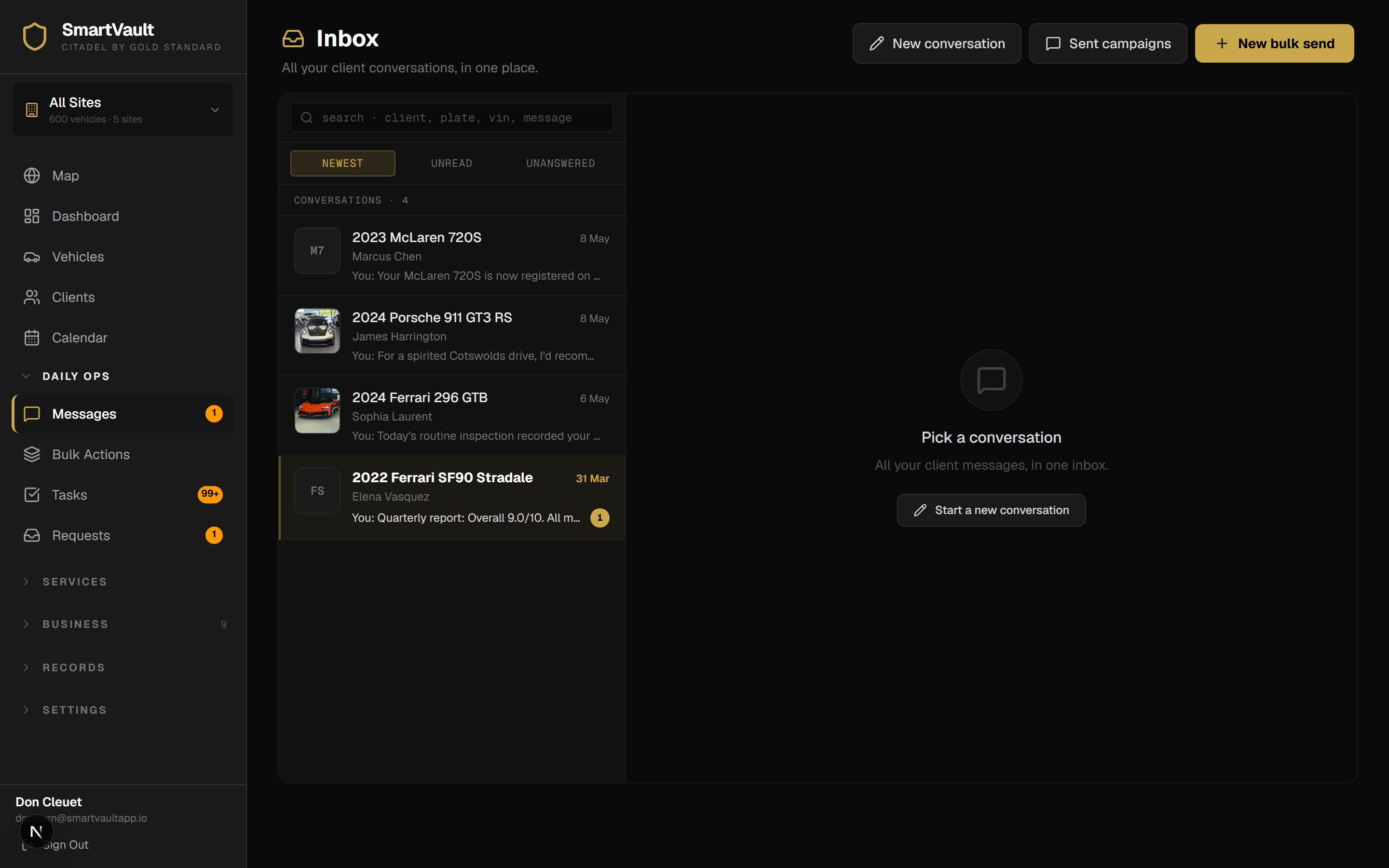Click the Messages chat bubble icon
Viewport: 1389px width, 868px height.
[x=31, y=414]
